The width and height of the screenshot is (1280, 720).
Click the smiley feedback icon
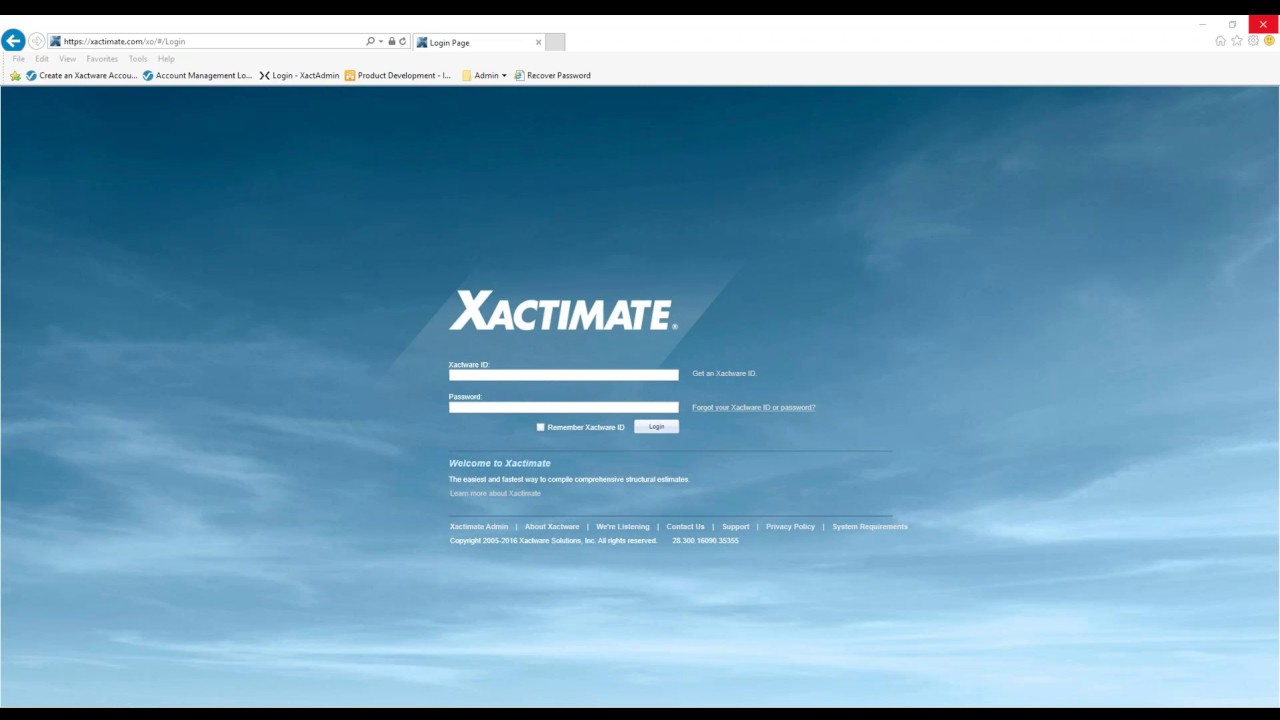1269,41
